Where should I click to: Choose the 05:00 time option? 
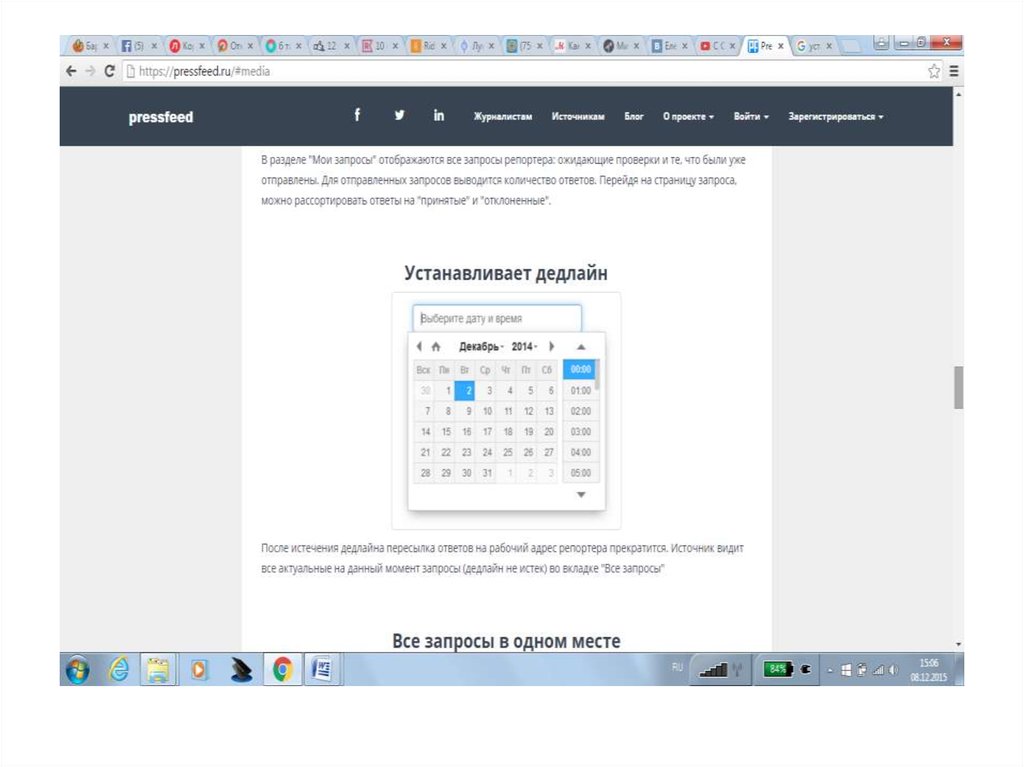(581, 473)
